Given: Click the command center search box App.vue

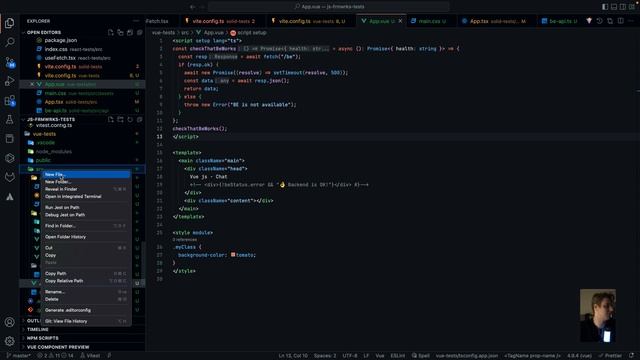Looking at the screenshot, I should (329, 7).
